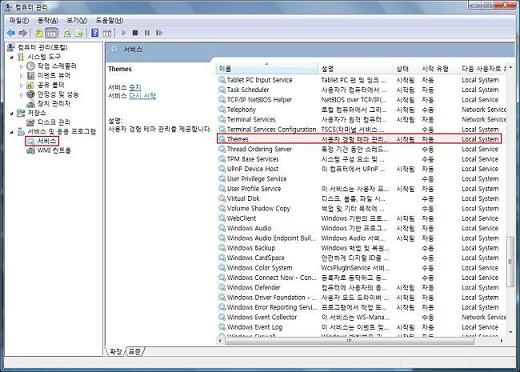
Task: Click gear icon beside WebClient
Action: pyautogui.click(x=222, y=218)
